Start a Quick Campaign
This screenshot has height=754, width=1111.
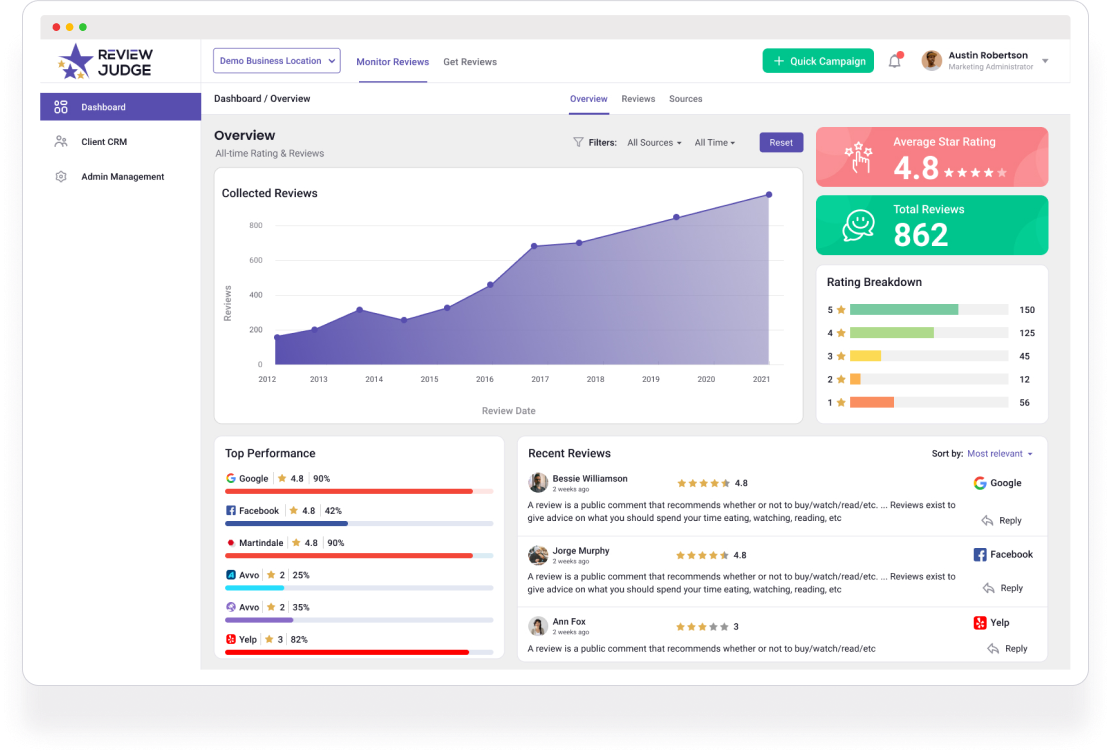click(818, 61)
